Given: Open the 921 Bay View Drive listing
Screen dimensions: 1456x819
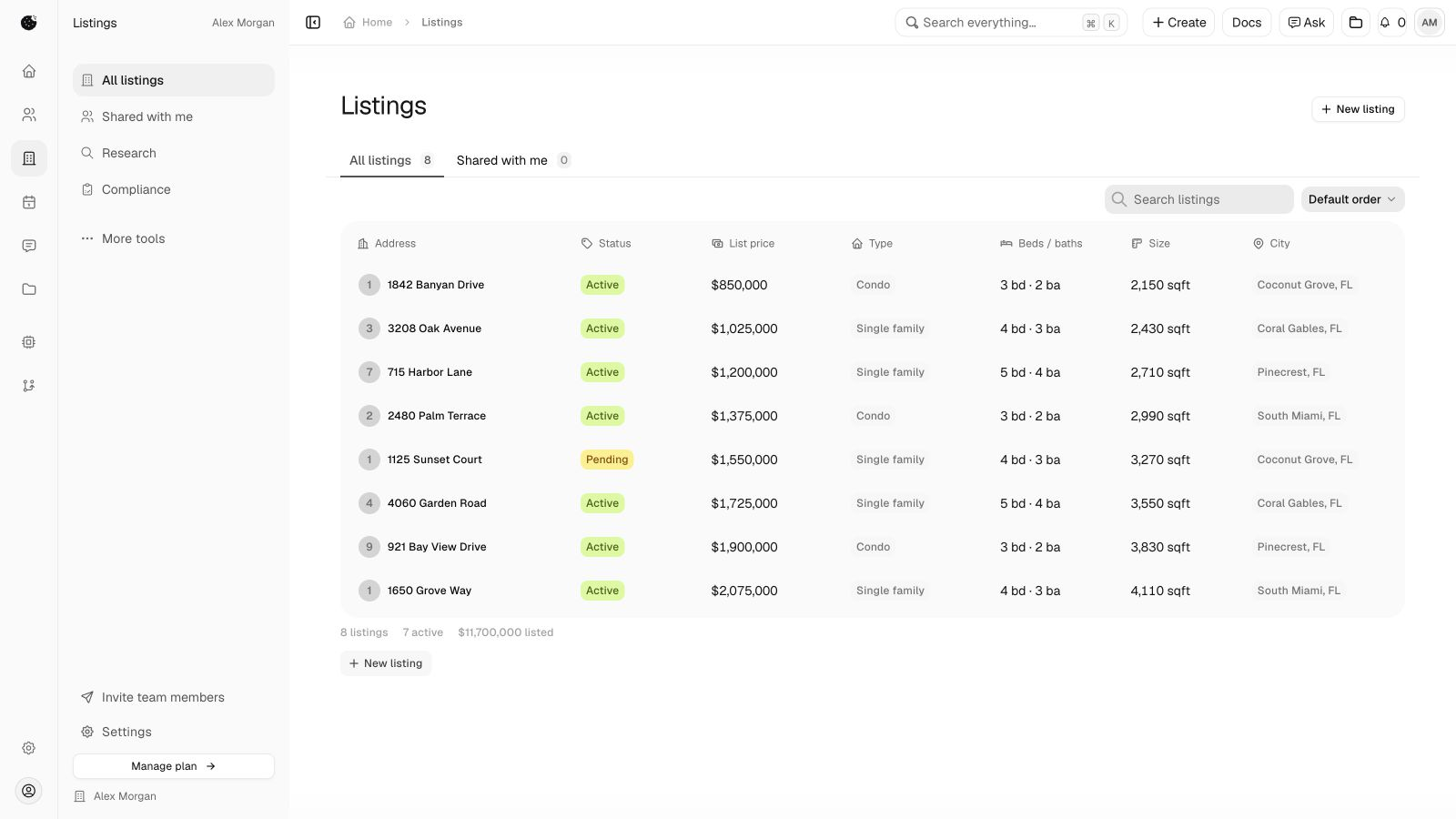Looking at the screenshot, I should (437, 547).
